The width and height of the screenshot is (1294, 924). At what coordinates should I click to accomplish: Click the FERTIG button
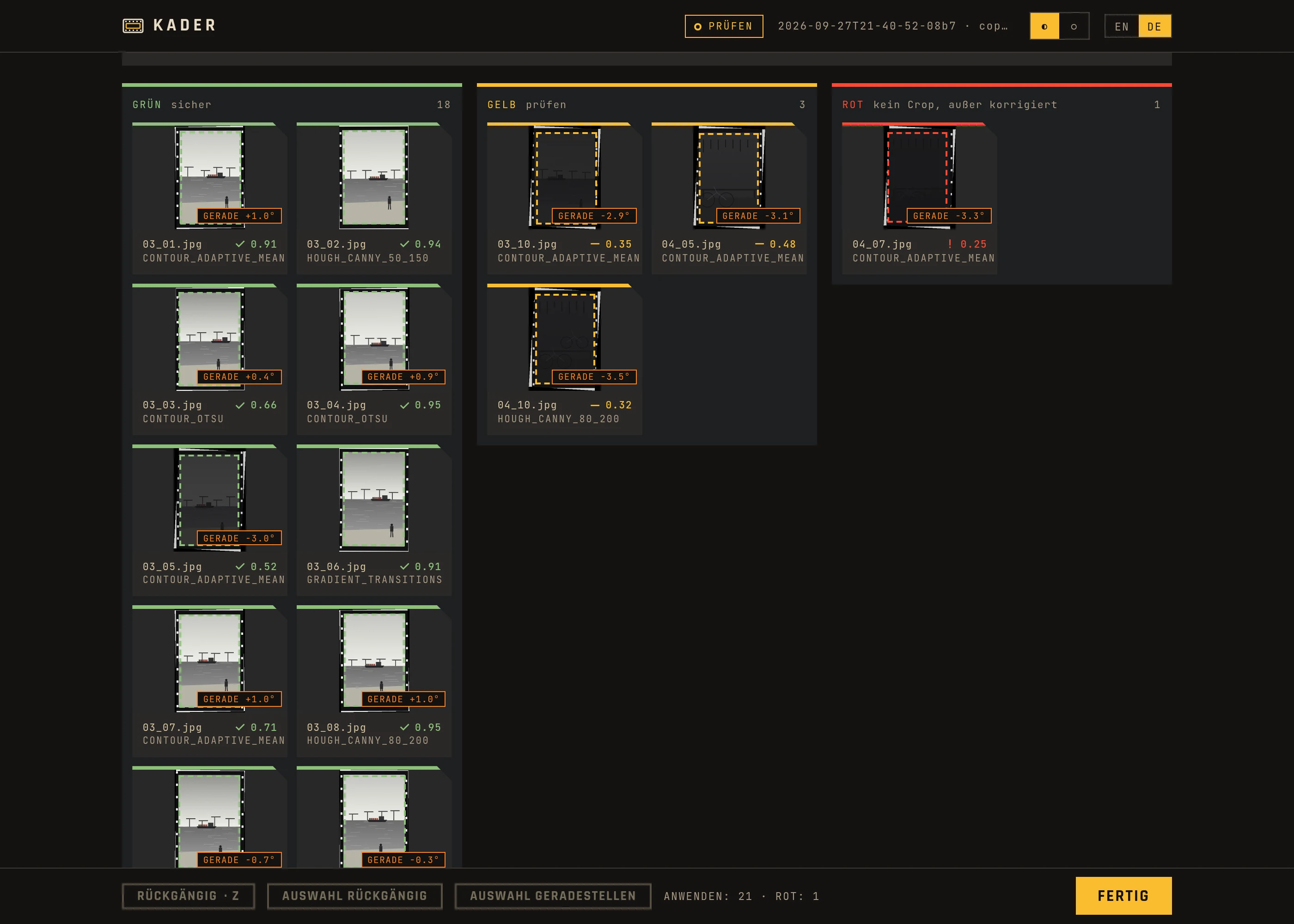click(x=1123, y=895)
